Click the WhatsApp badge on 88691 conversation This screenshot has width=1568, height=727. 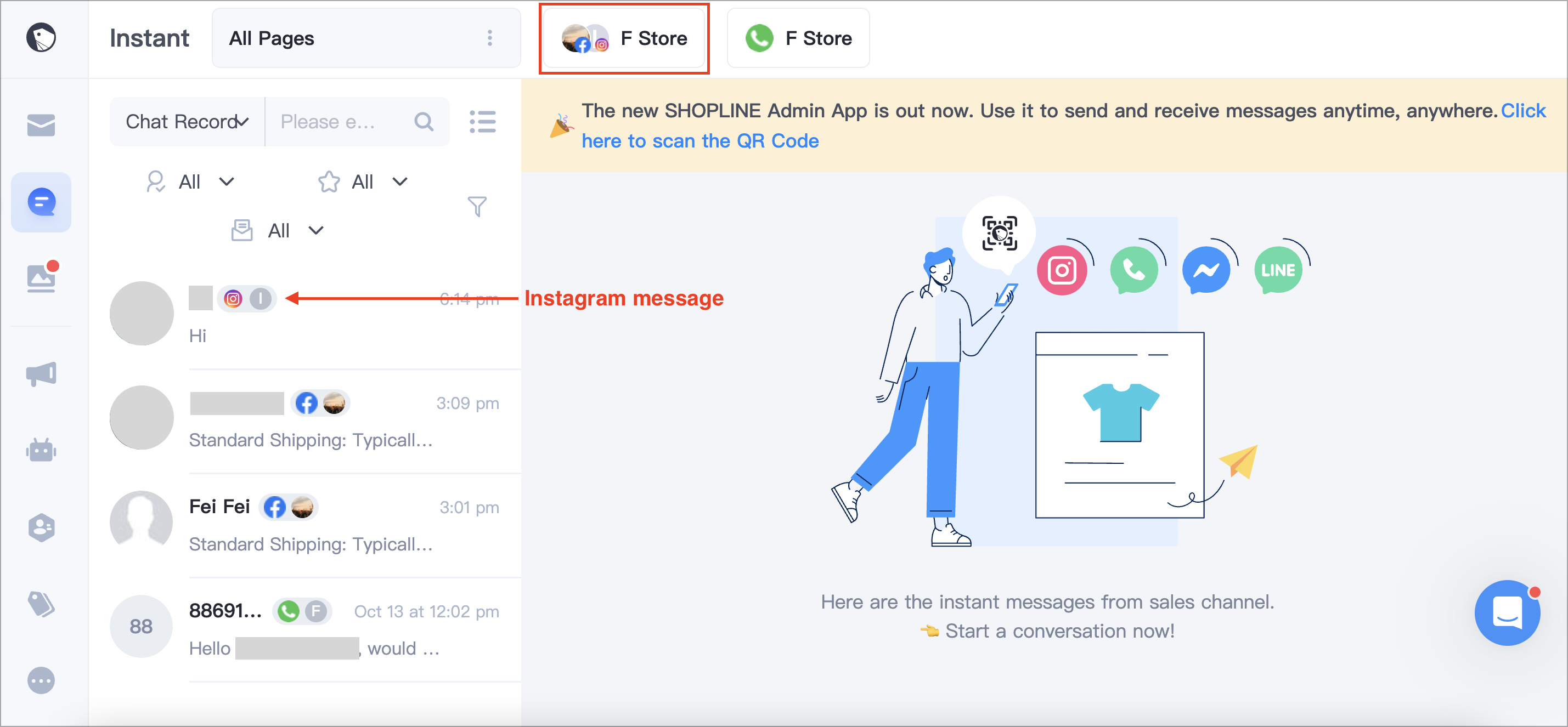click(289, 611)
